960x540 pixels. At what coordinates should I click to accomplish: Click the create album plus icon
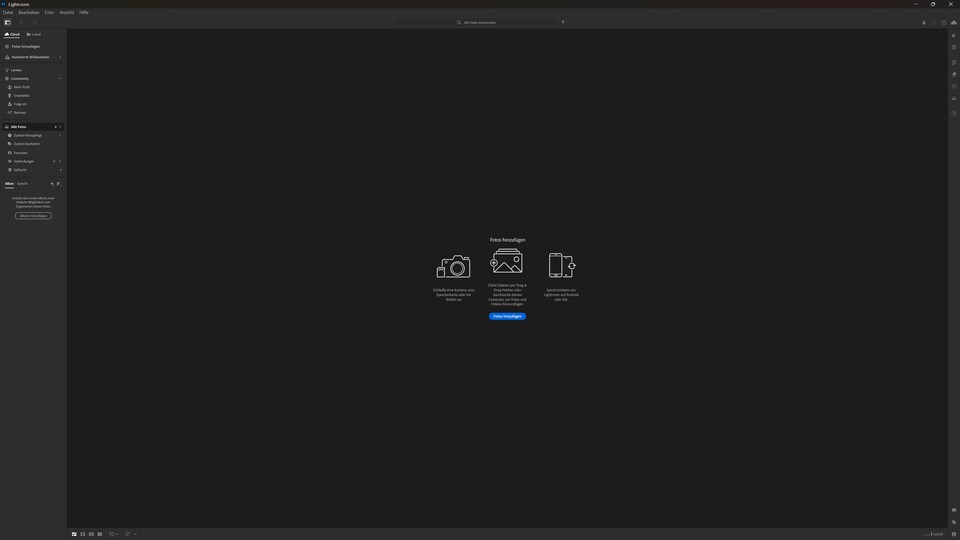click(52, 184)
